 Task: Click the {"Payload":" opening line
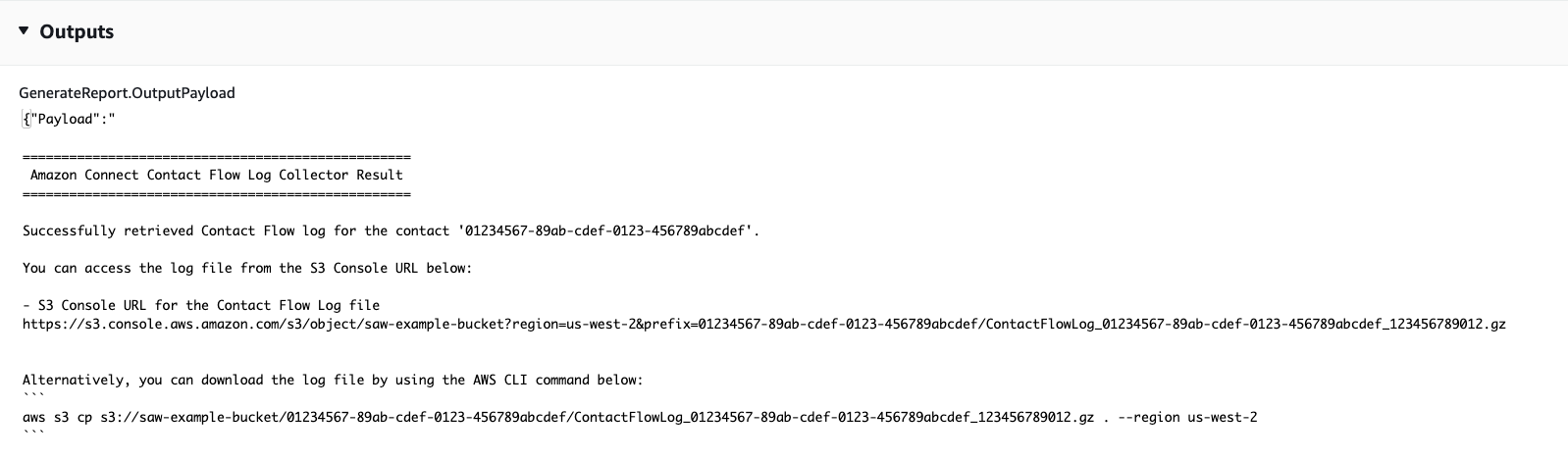[70, 120]
